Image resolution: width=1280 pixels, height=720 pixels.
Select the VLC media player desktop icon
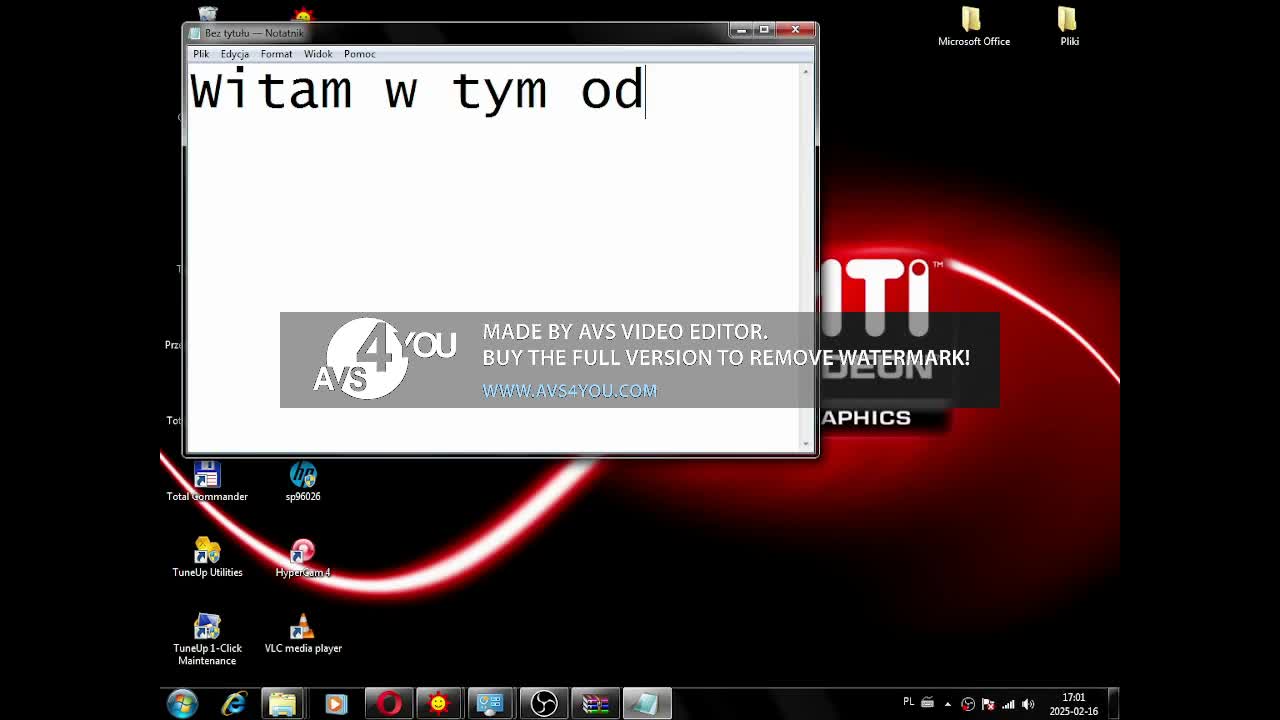pos(303,634)
